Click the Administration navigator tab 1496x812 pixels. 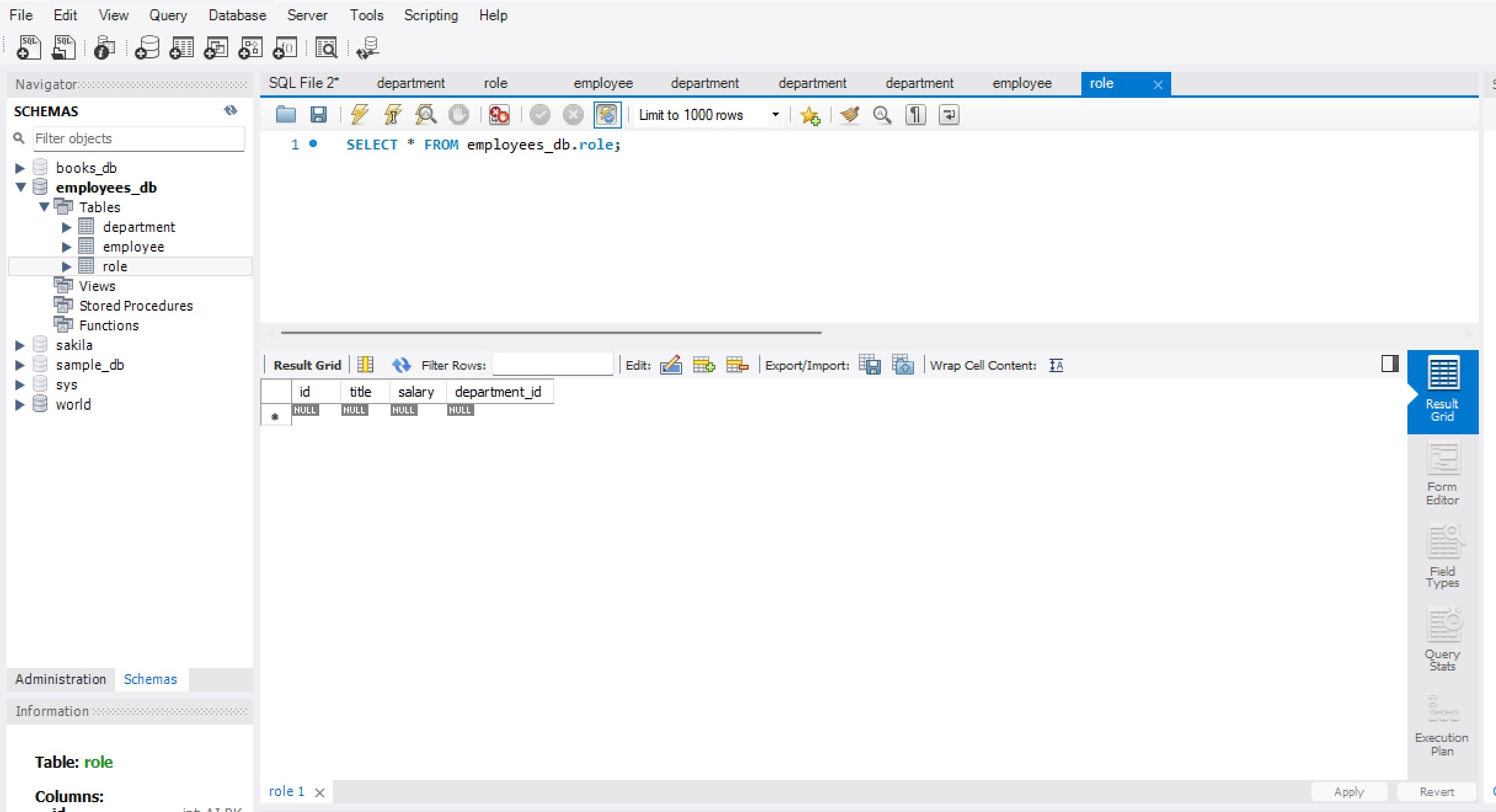tap(60, 679)
